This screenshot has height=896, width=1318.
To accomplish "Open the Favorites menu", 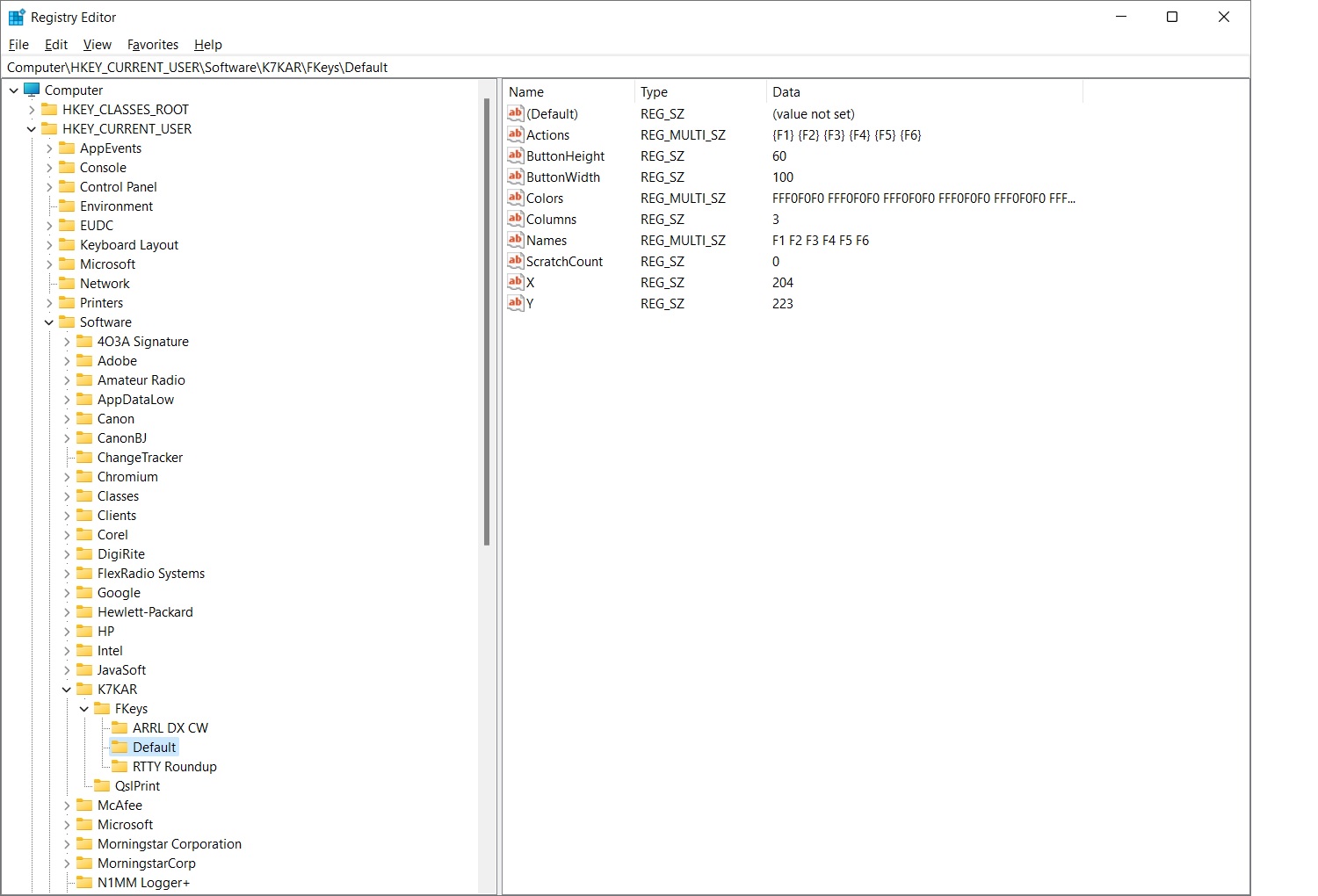I will pyautogui.click(x=152, y=45).
